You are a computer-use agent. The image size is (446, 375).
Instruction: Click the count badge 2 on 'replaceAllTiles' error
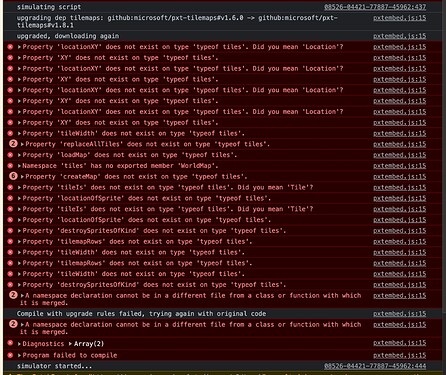click(13, 144)
